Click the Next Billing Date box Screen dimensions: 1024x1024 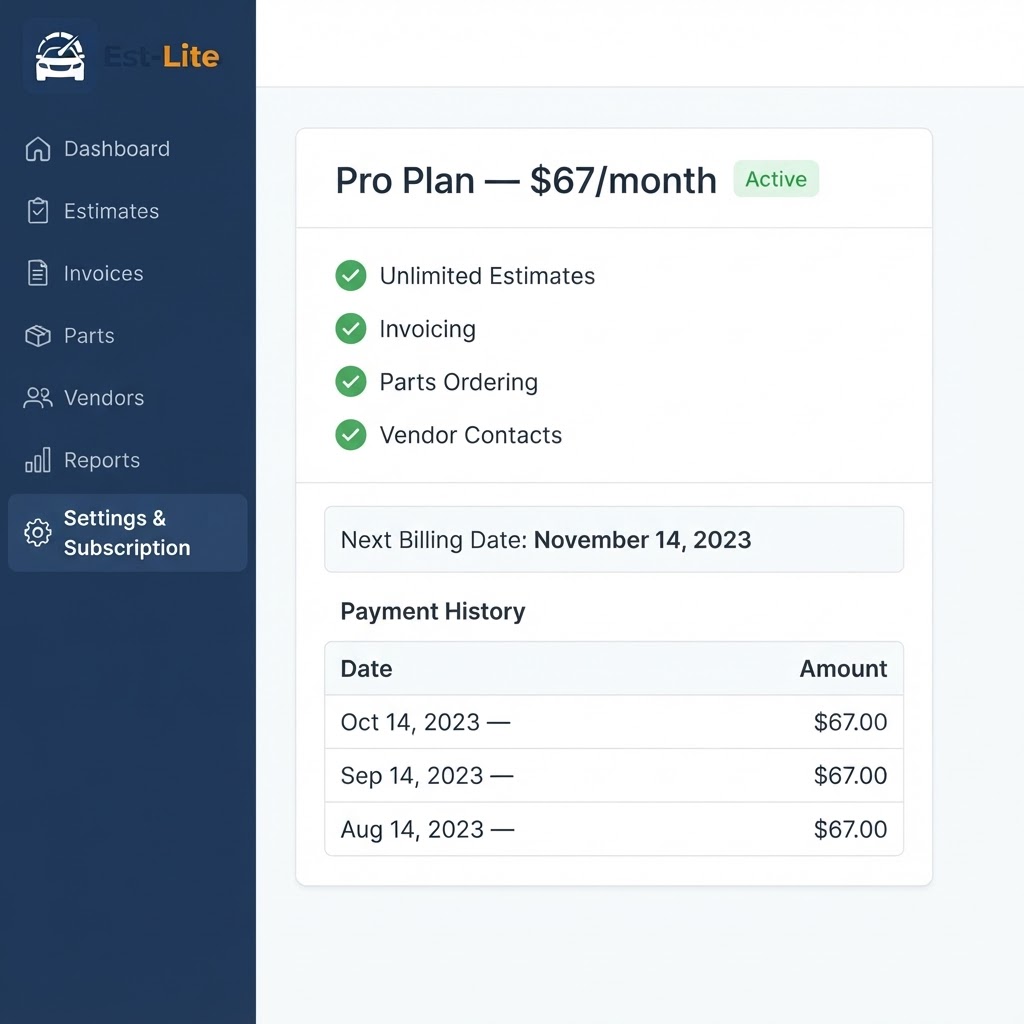(614, 539)
